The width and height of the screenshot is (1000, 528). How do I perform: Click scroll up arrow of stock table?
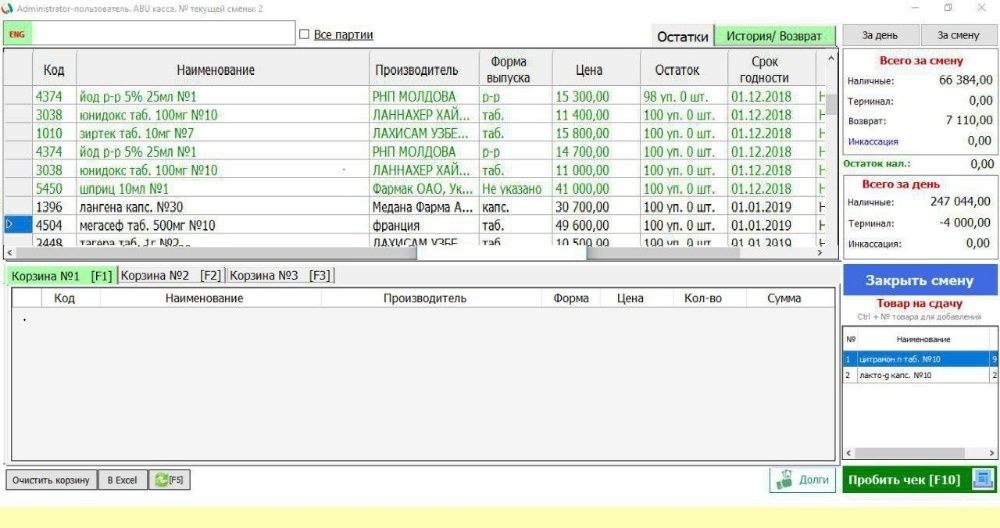831,58
